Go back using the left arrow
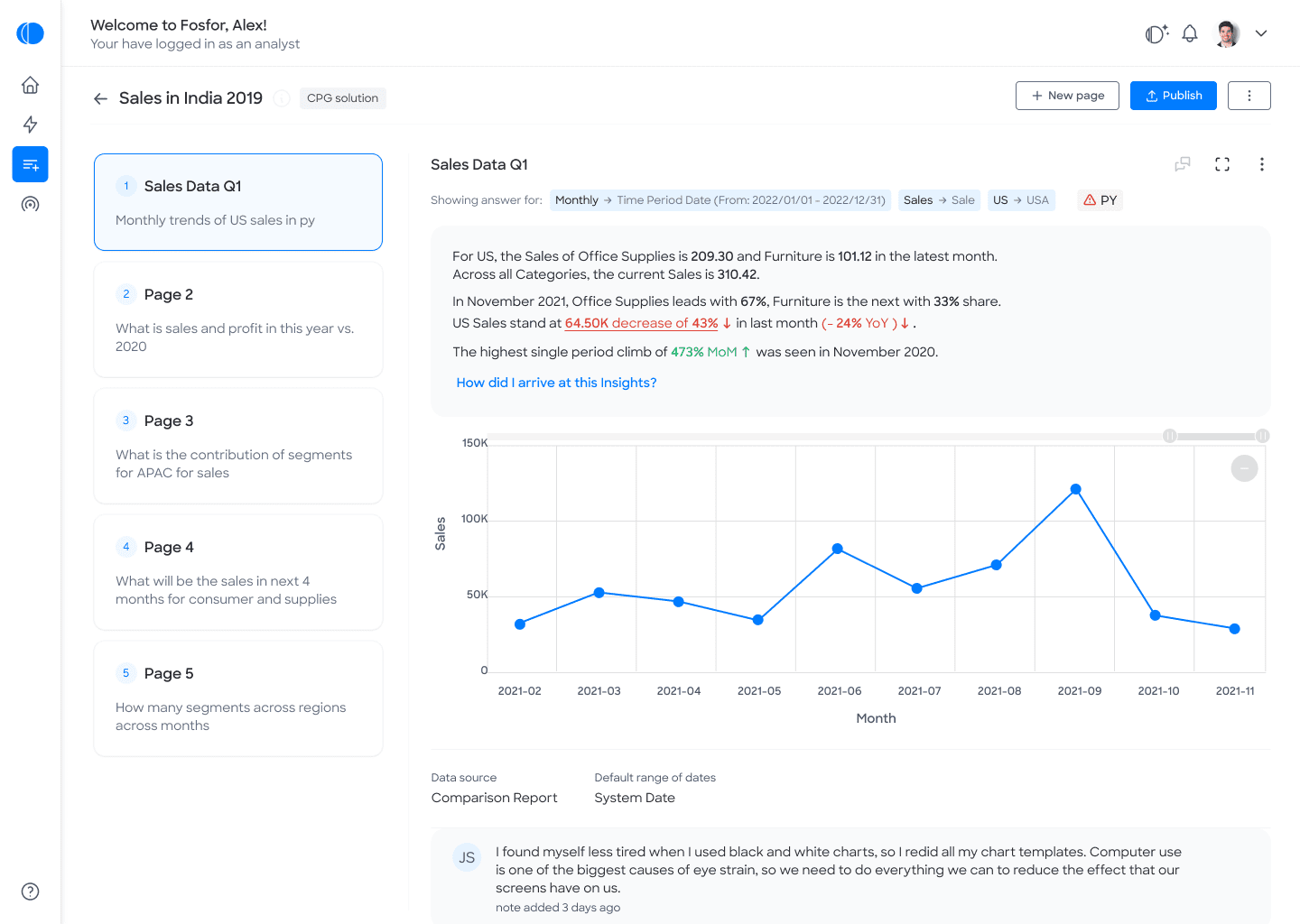 pos(100,98)
